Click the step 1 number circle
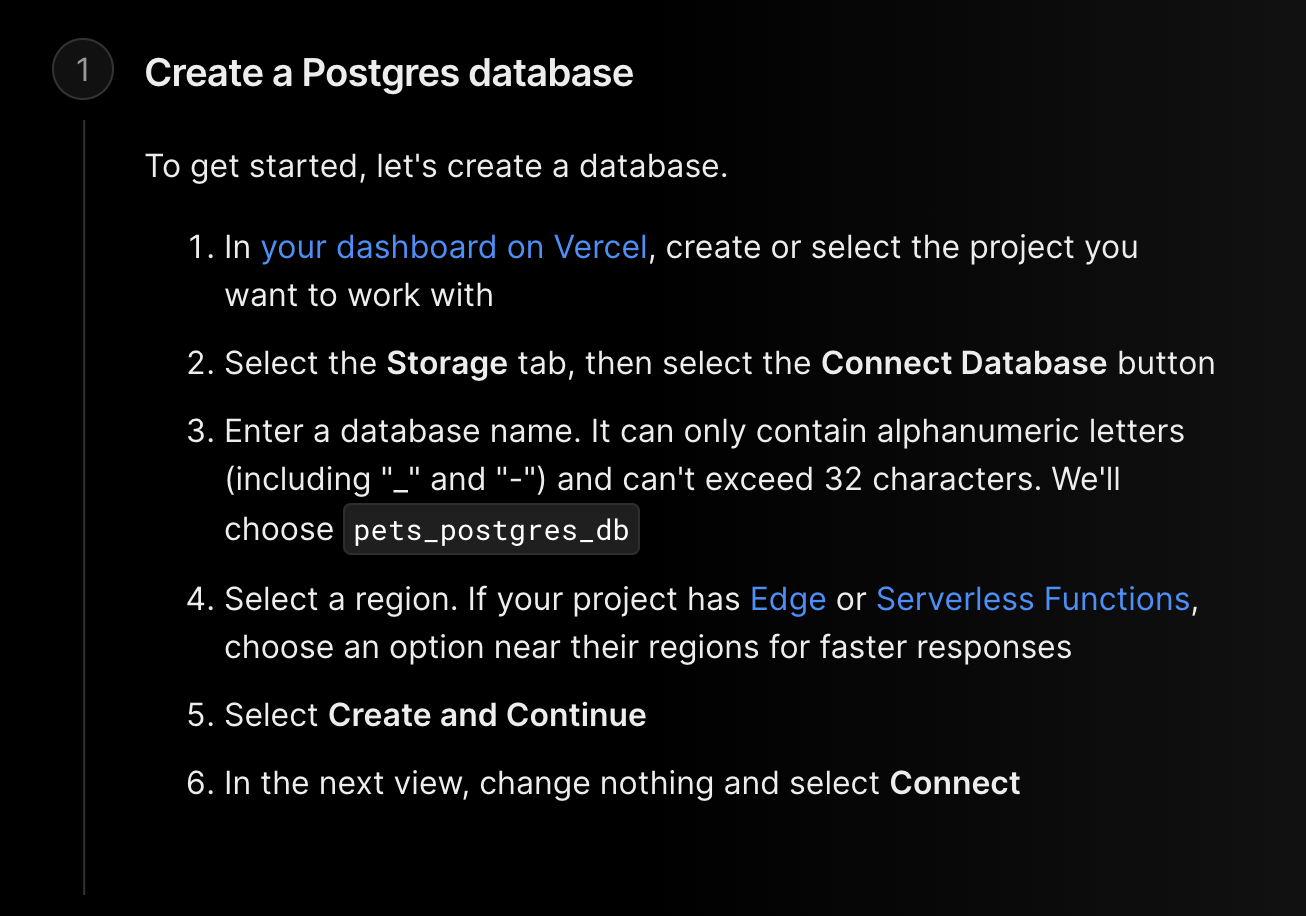The height and width of the screenshot is (916, 1306). tap(83, 70)
